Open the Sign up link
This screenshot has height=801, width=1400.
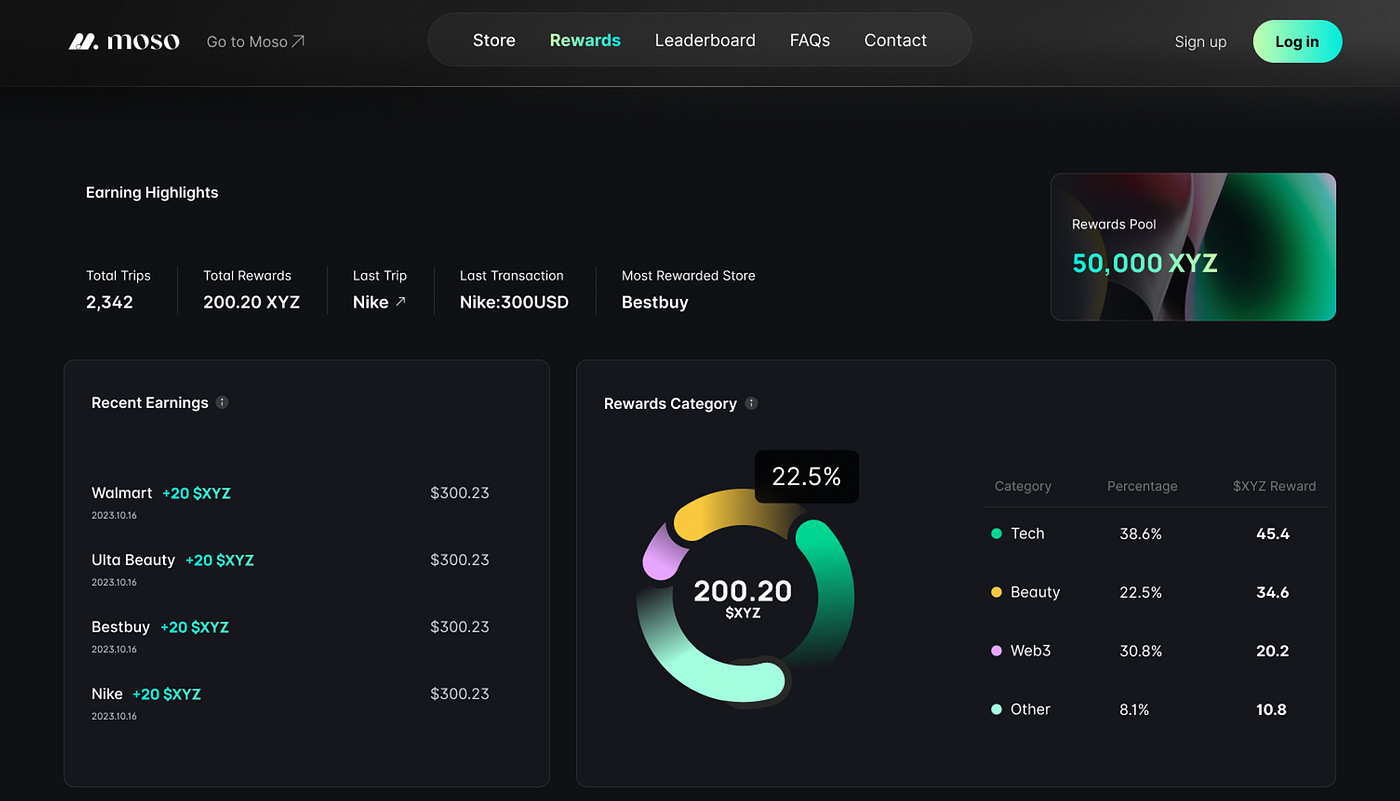coord(1200,41)
